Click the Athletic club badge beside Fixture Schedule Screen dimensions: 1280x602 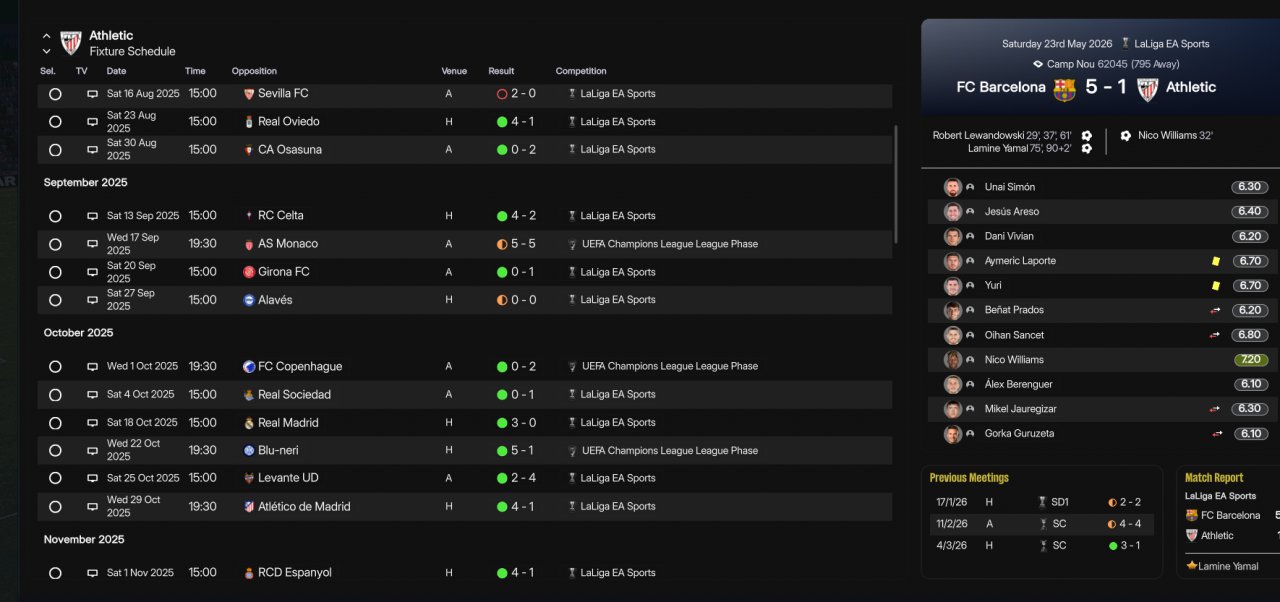pos(70,43)
